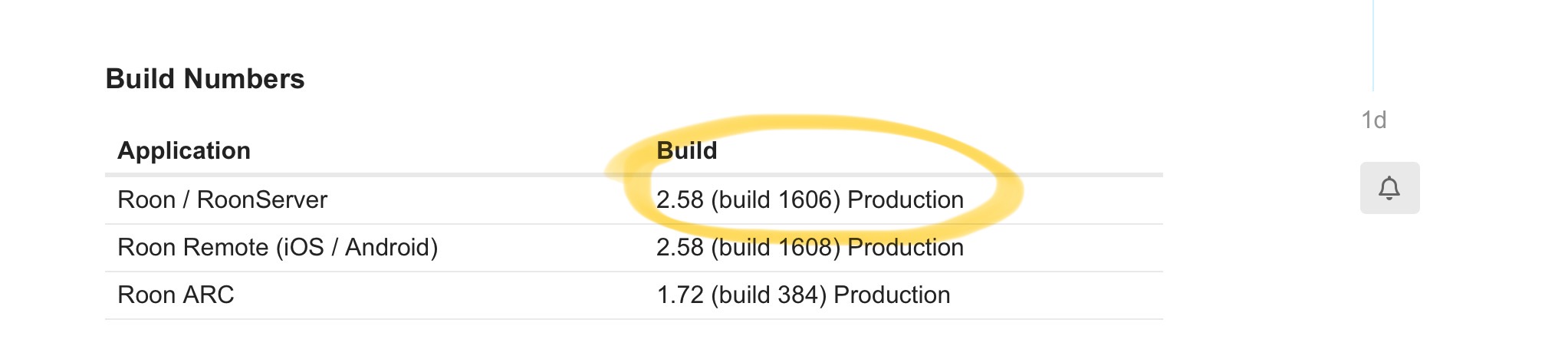
Task: Select the "Roon ARC" table cell
Action: 176,295
